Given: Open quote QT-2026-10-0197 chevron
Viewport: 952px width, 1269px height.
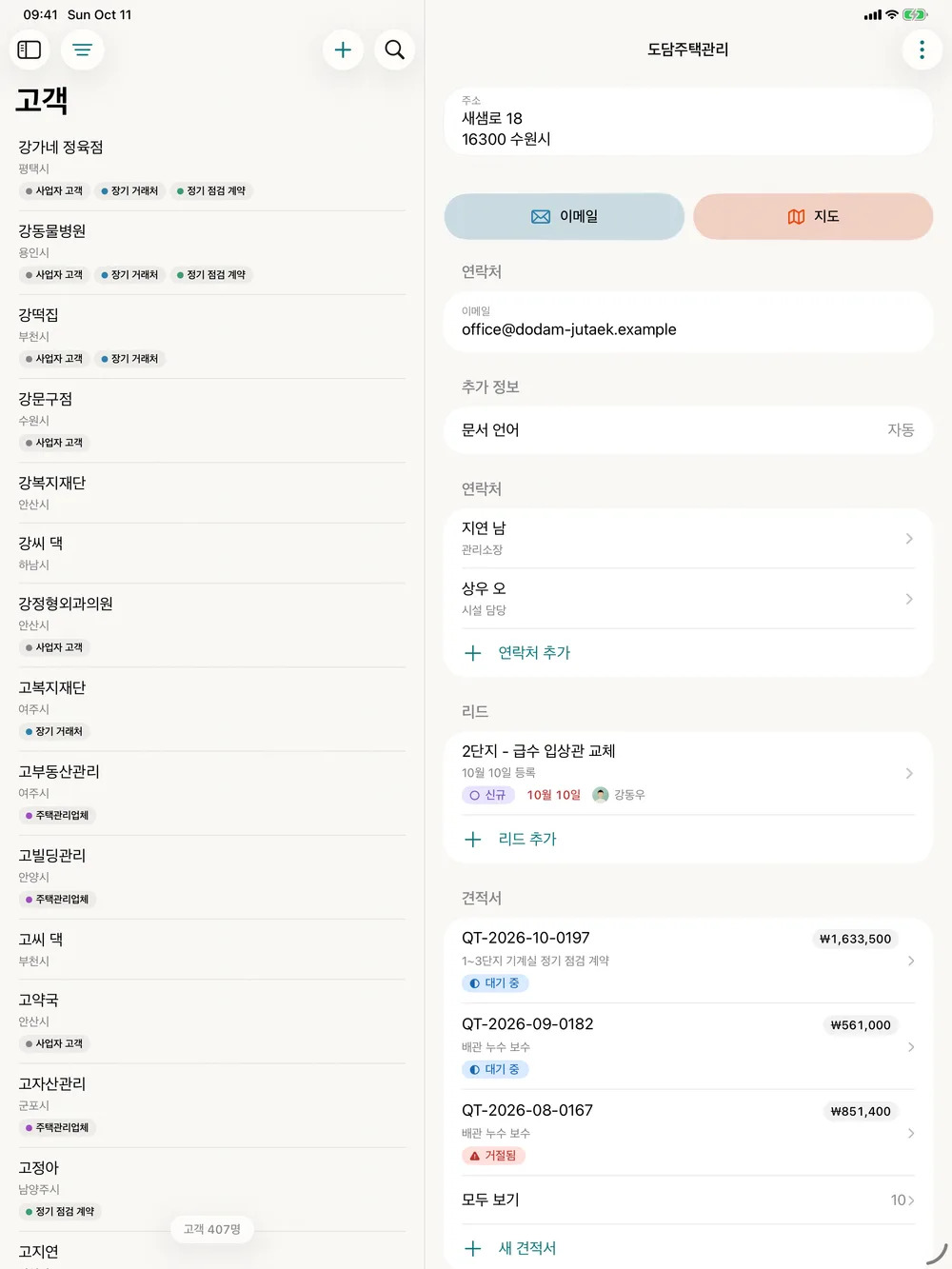Looking at the screenshot, I should [911, 961].
